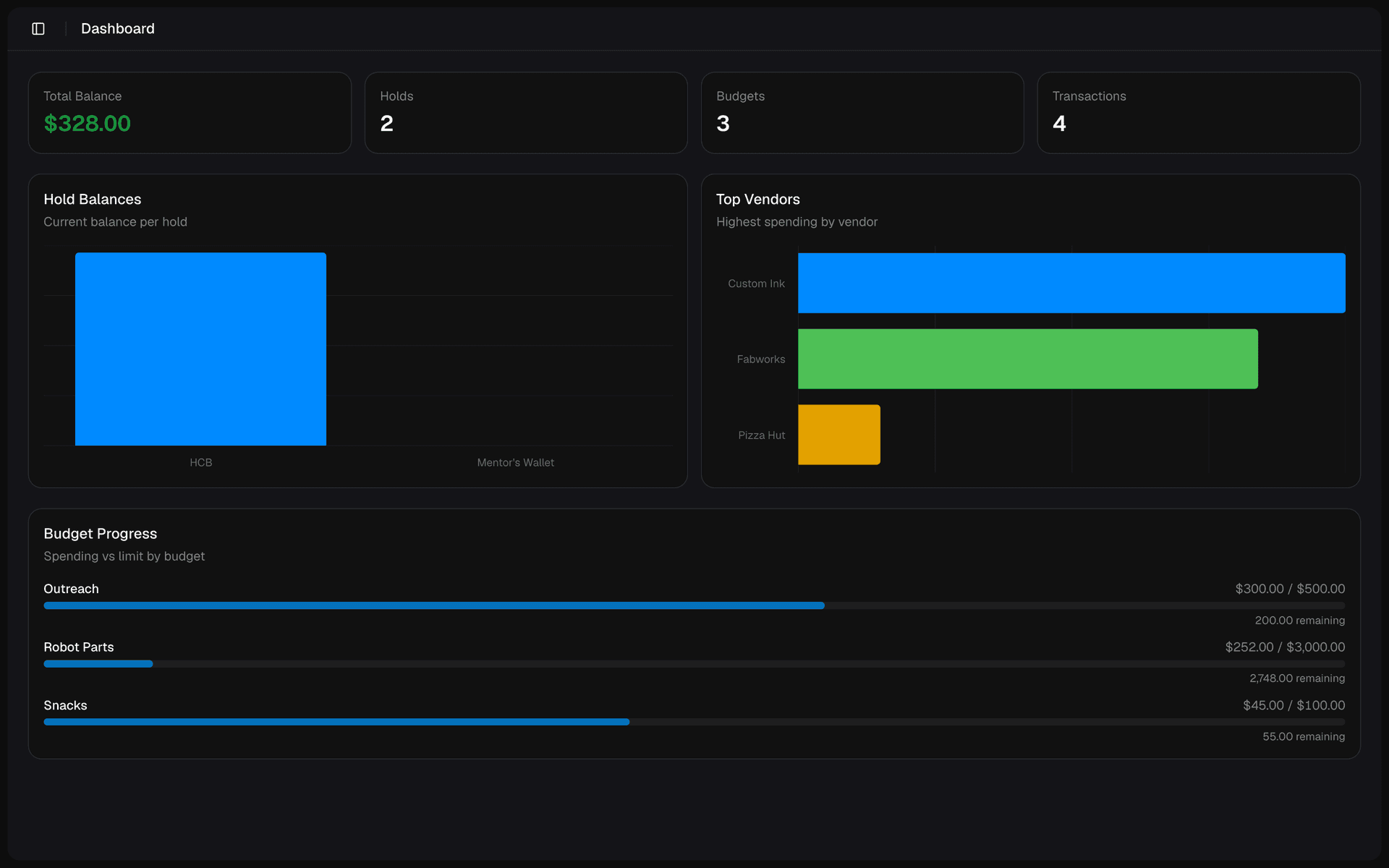1389x868 pixels.
Task: Click the $45.00 / $100.00 amount
Action: click(x=1294, y=705)
